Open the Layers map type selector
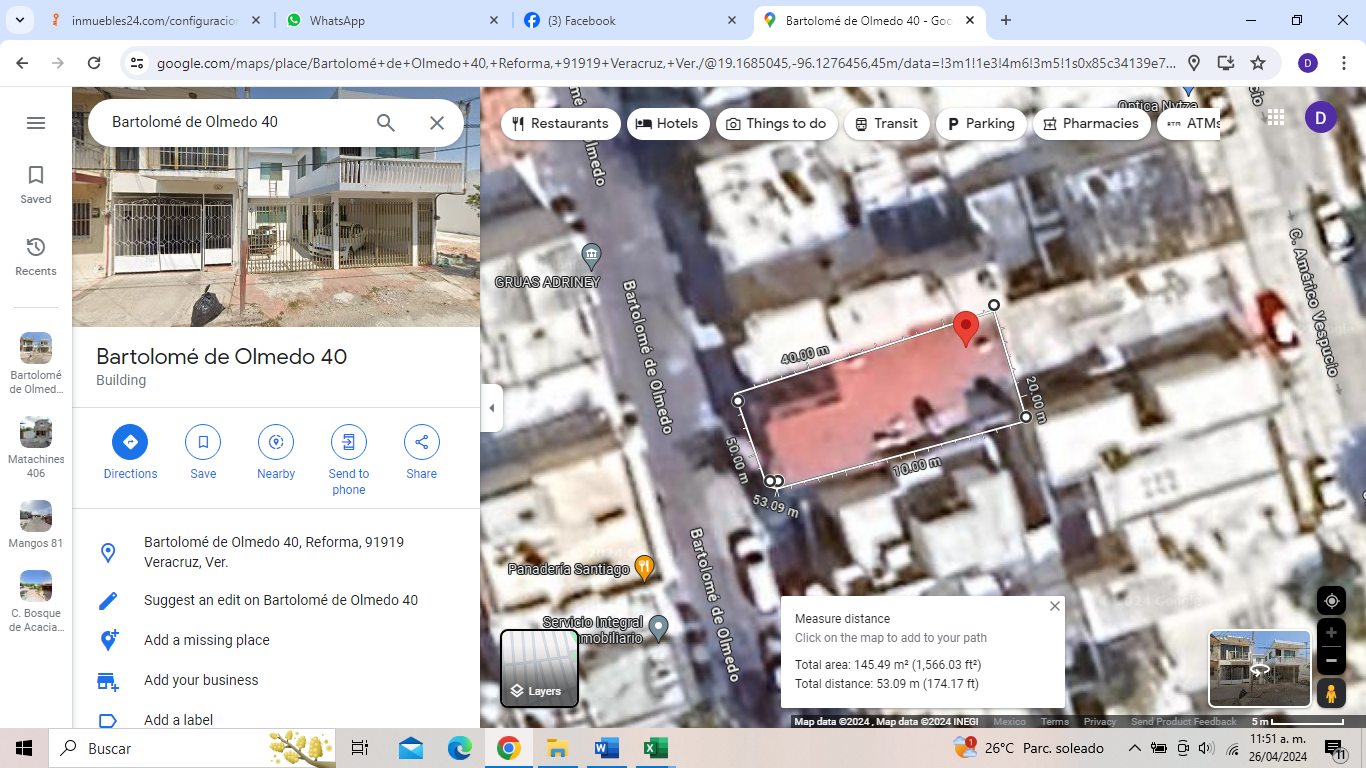The image size is (1366, 768). (539, 668)
